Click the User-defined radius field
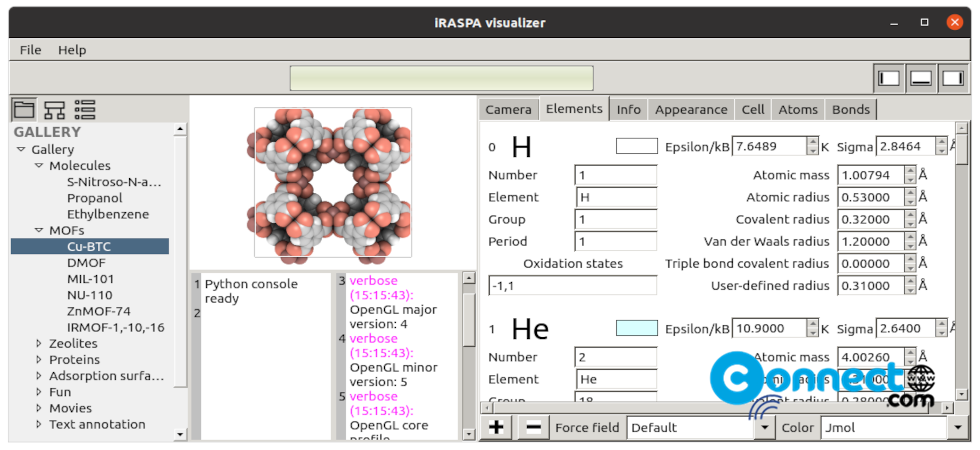 876,286
